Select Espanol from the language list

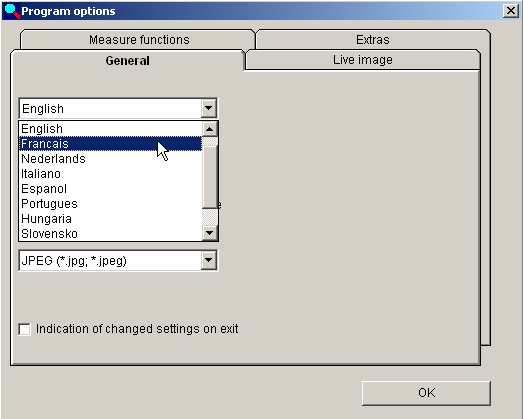pyautogui.click(x=110, y=189)
